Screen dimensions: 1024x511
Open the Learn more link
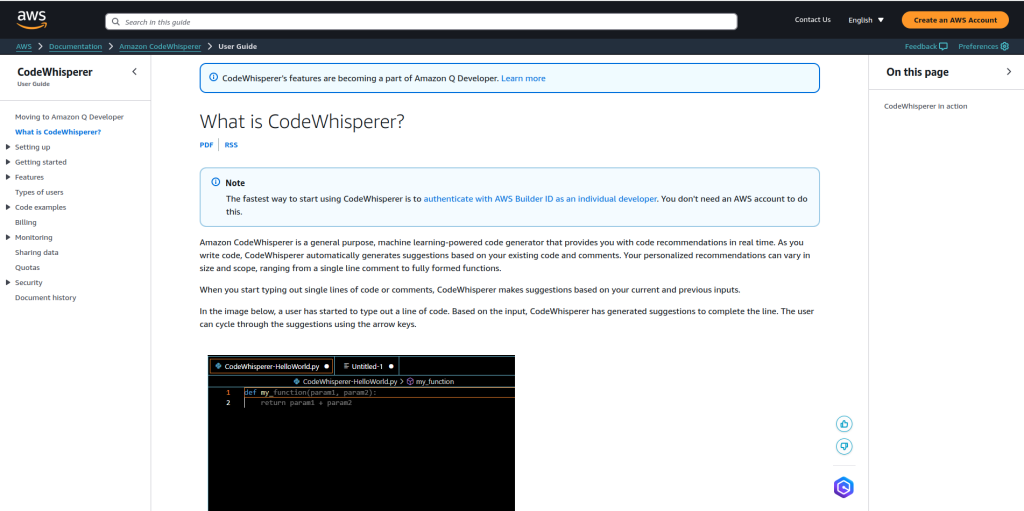[x=523, y=78]
